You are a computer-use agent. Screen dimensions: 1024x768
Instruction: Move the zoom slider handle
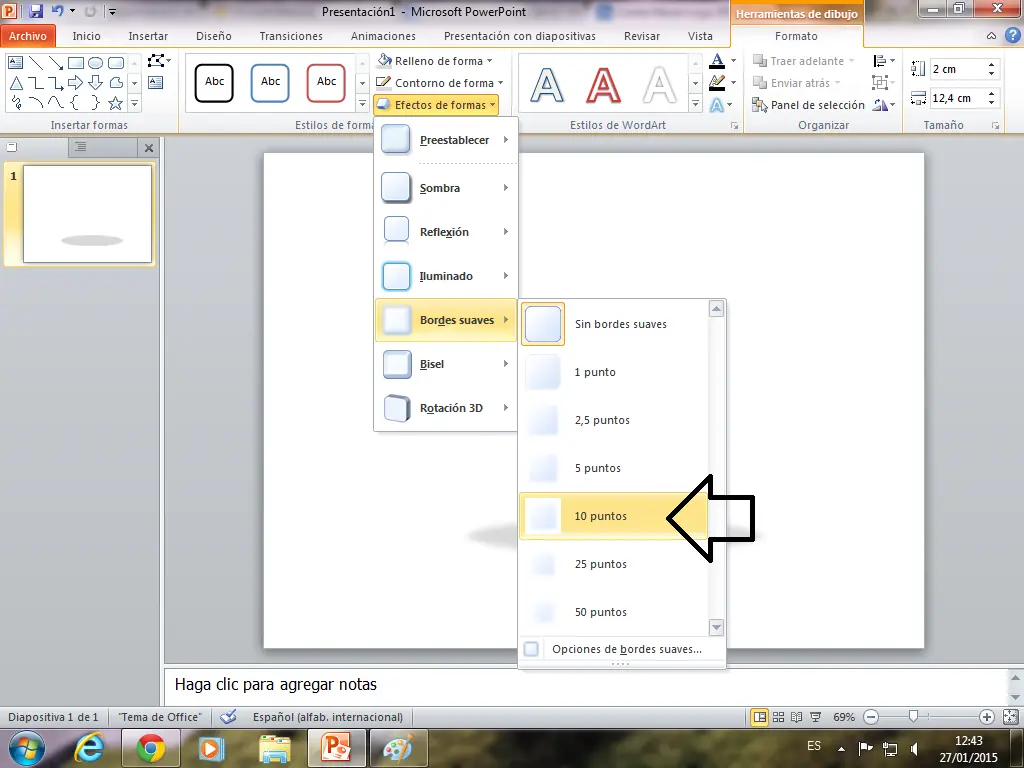point(914,717)
